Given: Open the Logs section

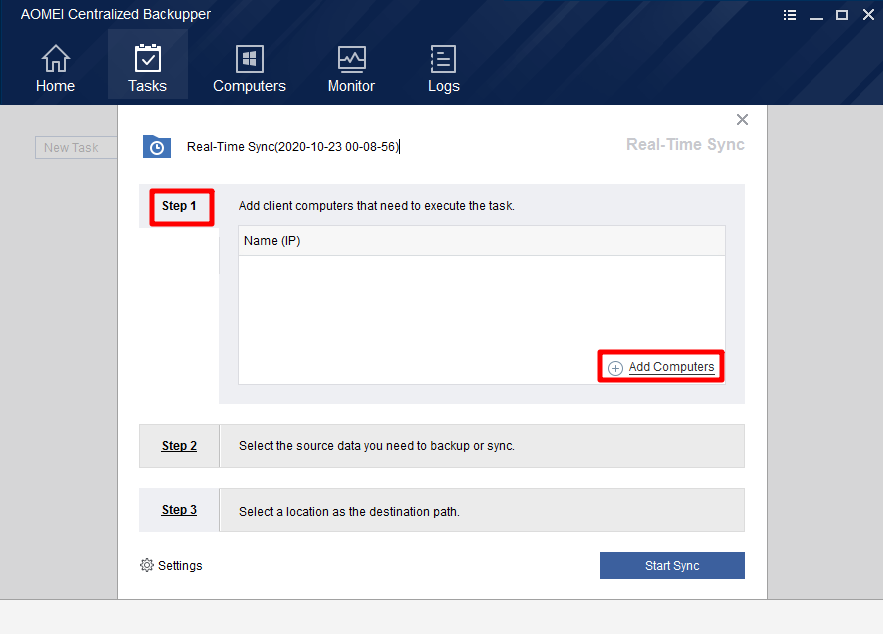Looking at the screenshot, I should pyautogui.click(x=444, y=68).
